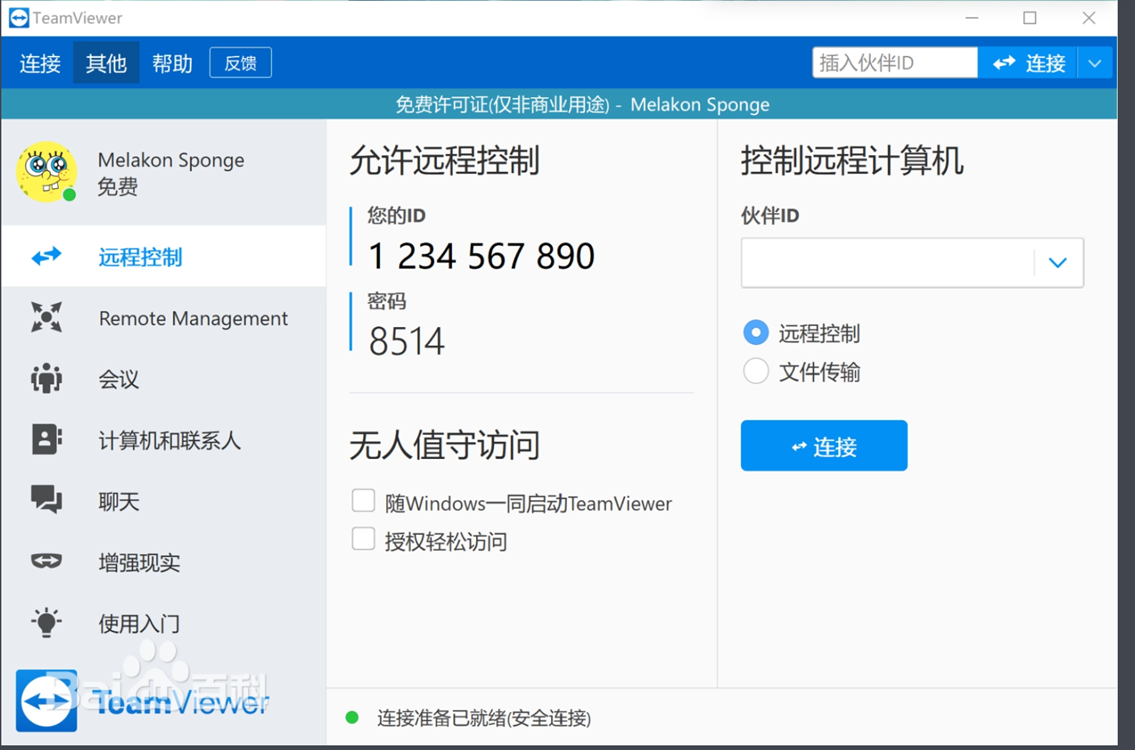Click the Remote Management arrows icon
Image resolution: width=1135 pixels, height=750 pixels.
click(x=46, y=317)
